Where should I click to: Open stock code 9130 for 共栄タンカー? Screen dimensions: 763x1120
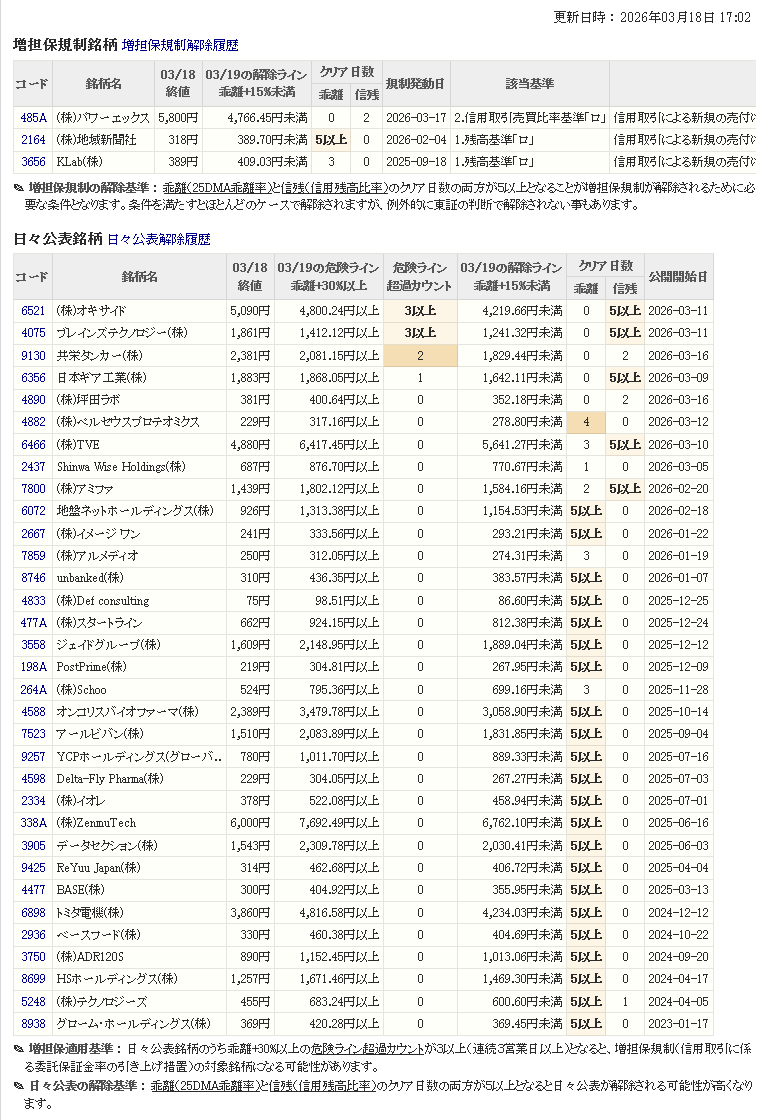[33, 355]
